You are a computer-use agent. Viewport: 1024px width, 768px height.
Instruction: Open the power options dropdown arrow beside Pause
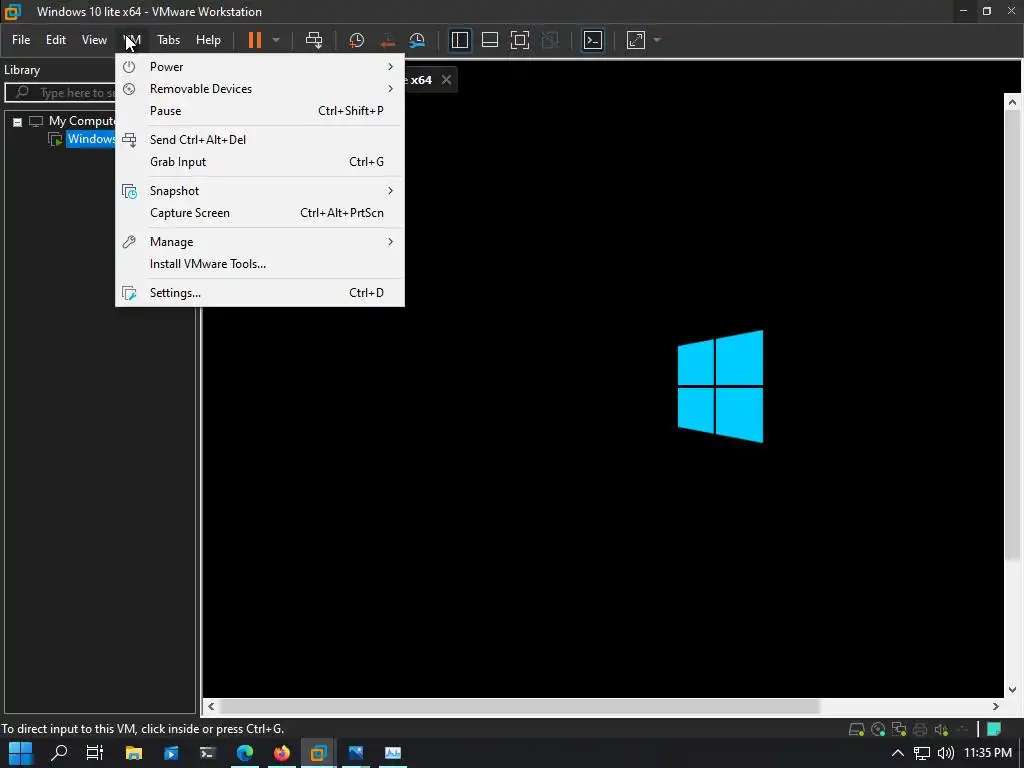coord(276,40)
